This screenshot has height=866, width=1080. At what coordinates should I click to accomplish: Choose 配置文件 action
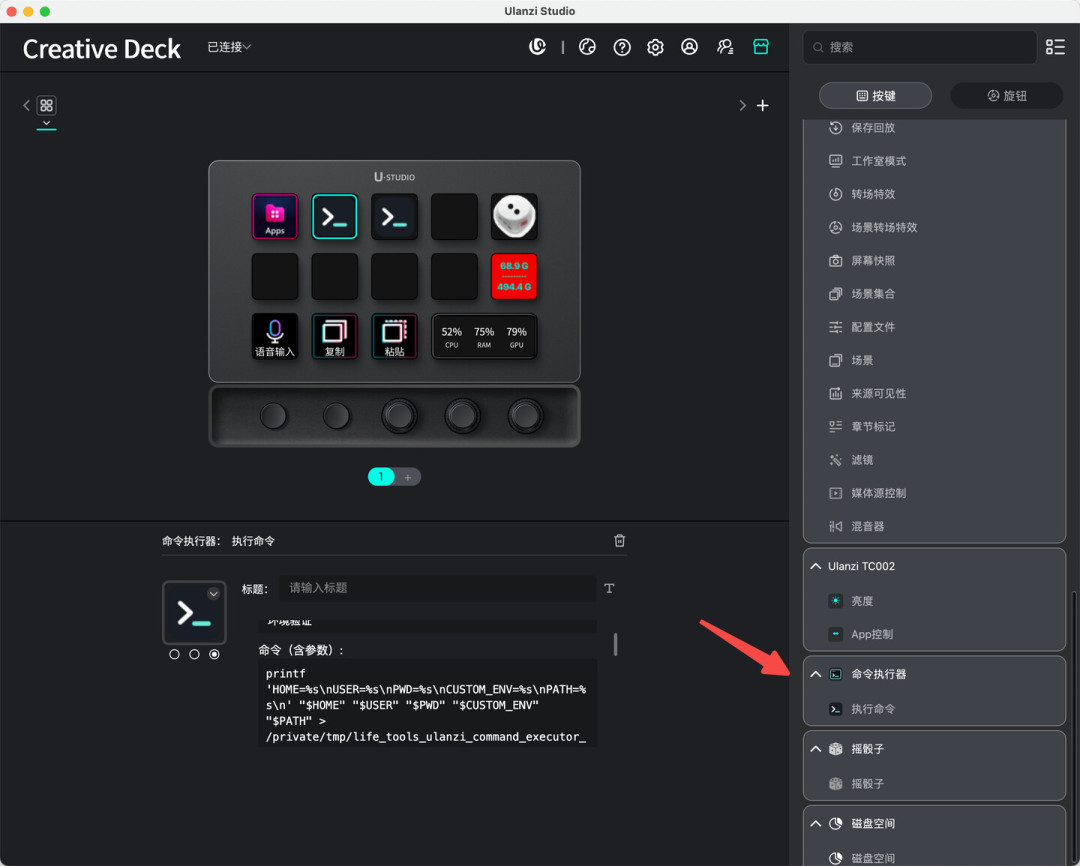[x=873, y=327]
